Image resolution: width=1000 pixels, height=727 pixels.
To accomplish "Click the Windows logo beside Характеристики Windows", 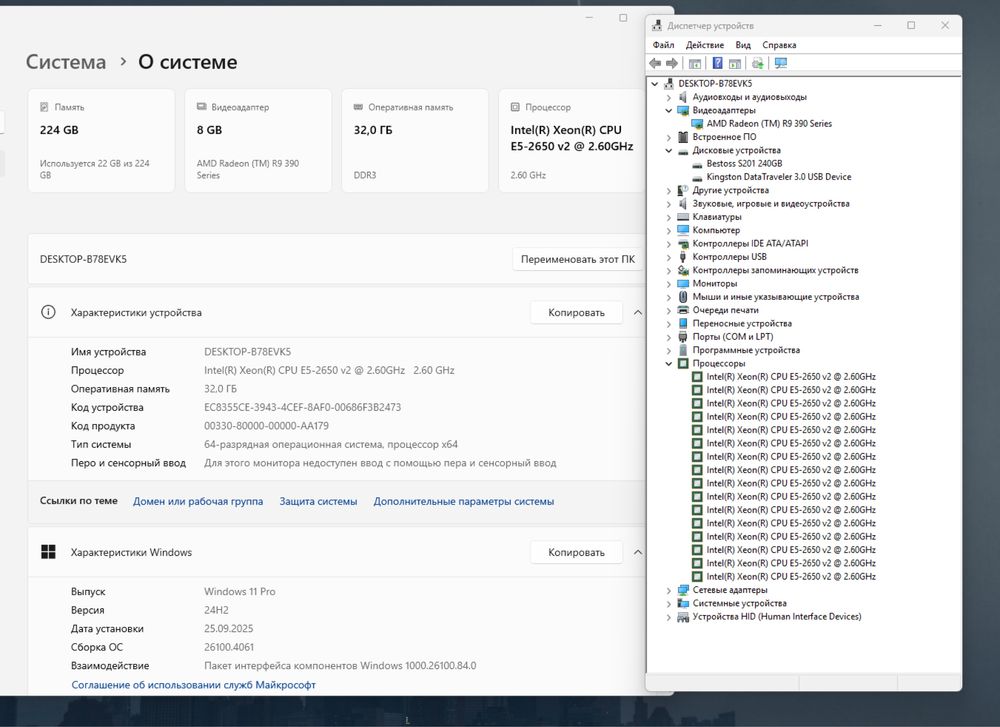I will [x=48, y=552].
